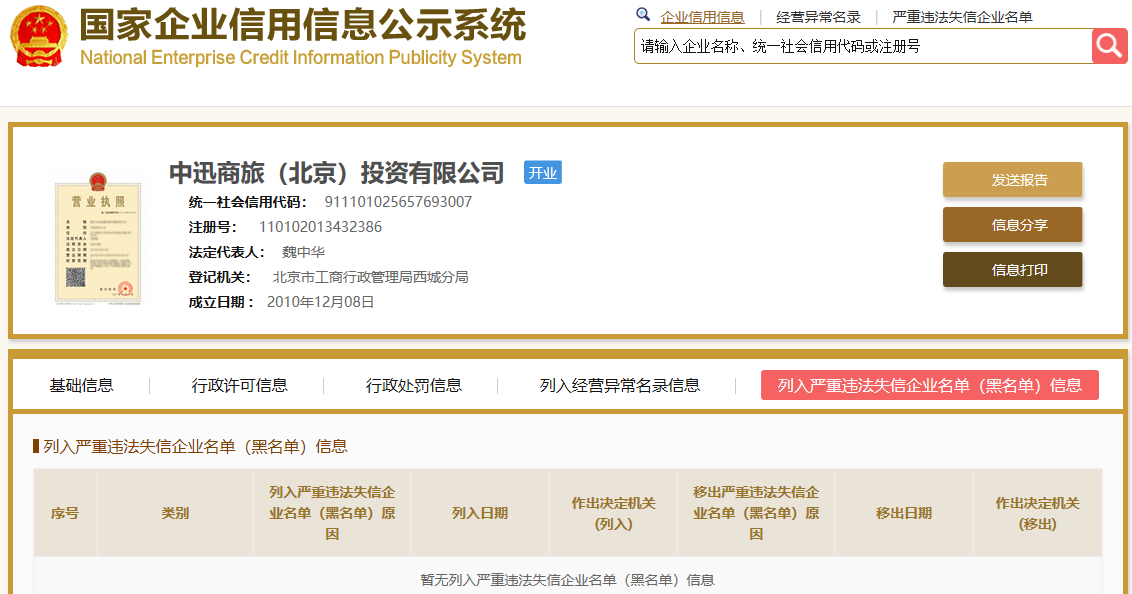Click the 法定代表人 field label
This screenshot has width=1132, height=594.
tap(227, 252)
